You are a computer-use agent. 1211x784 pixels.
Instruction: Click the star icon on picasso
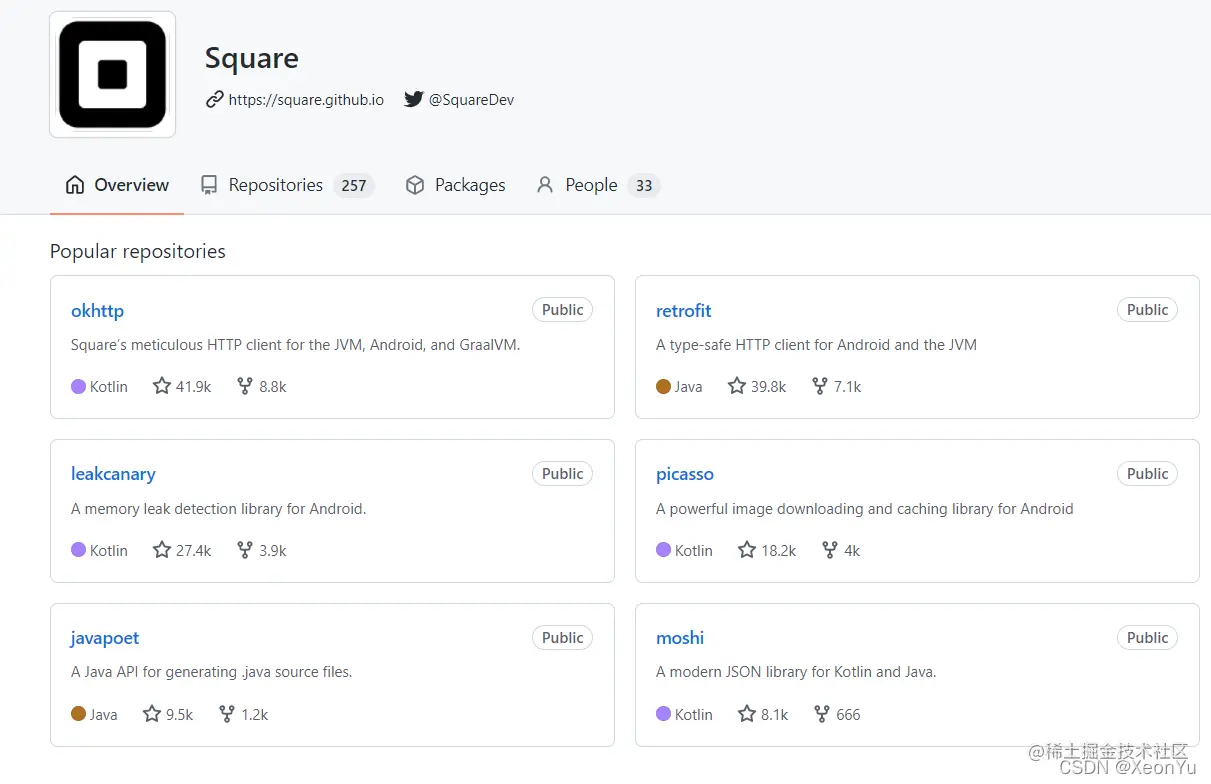pyautogui.click(x=747, y=550)
